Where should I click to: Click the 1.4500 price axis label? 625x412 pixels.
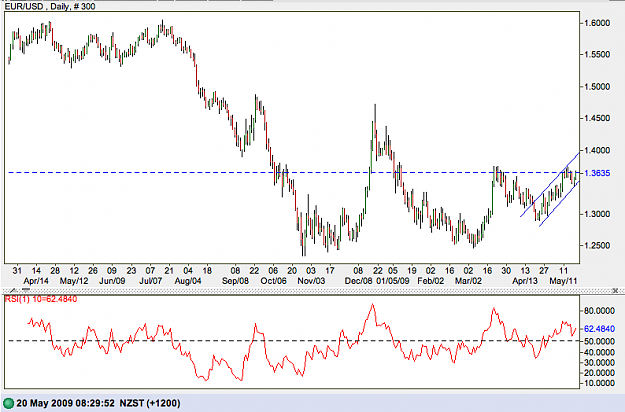[x=597, y=118]
